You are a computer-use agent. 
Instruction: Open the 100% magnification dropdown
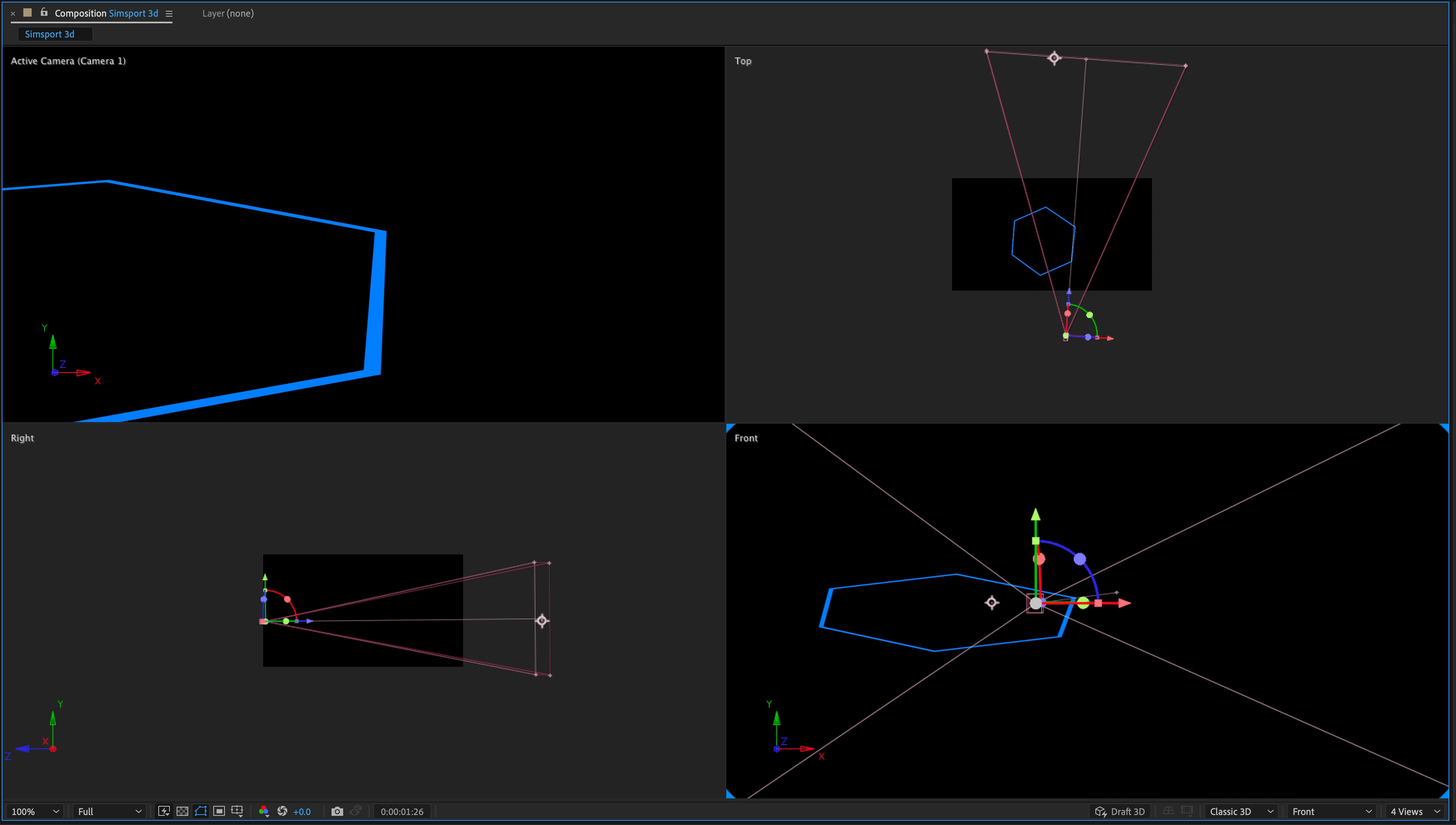pos(35,811)
